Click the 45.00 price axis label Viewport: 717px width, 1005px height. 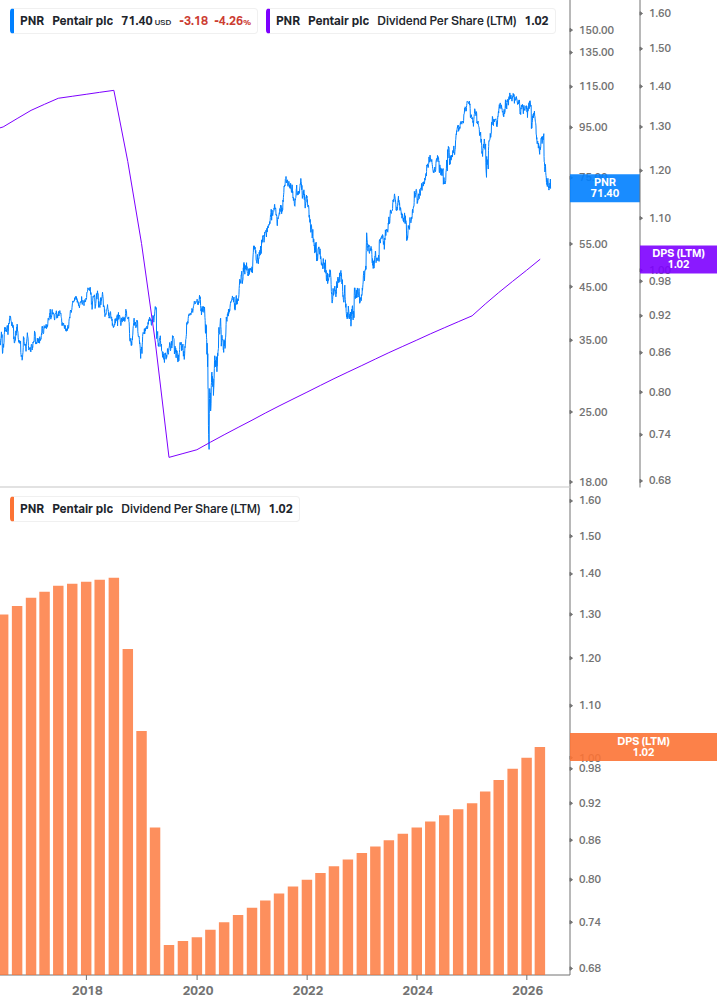point(593,287)
